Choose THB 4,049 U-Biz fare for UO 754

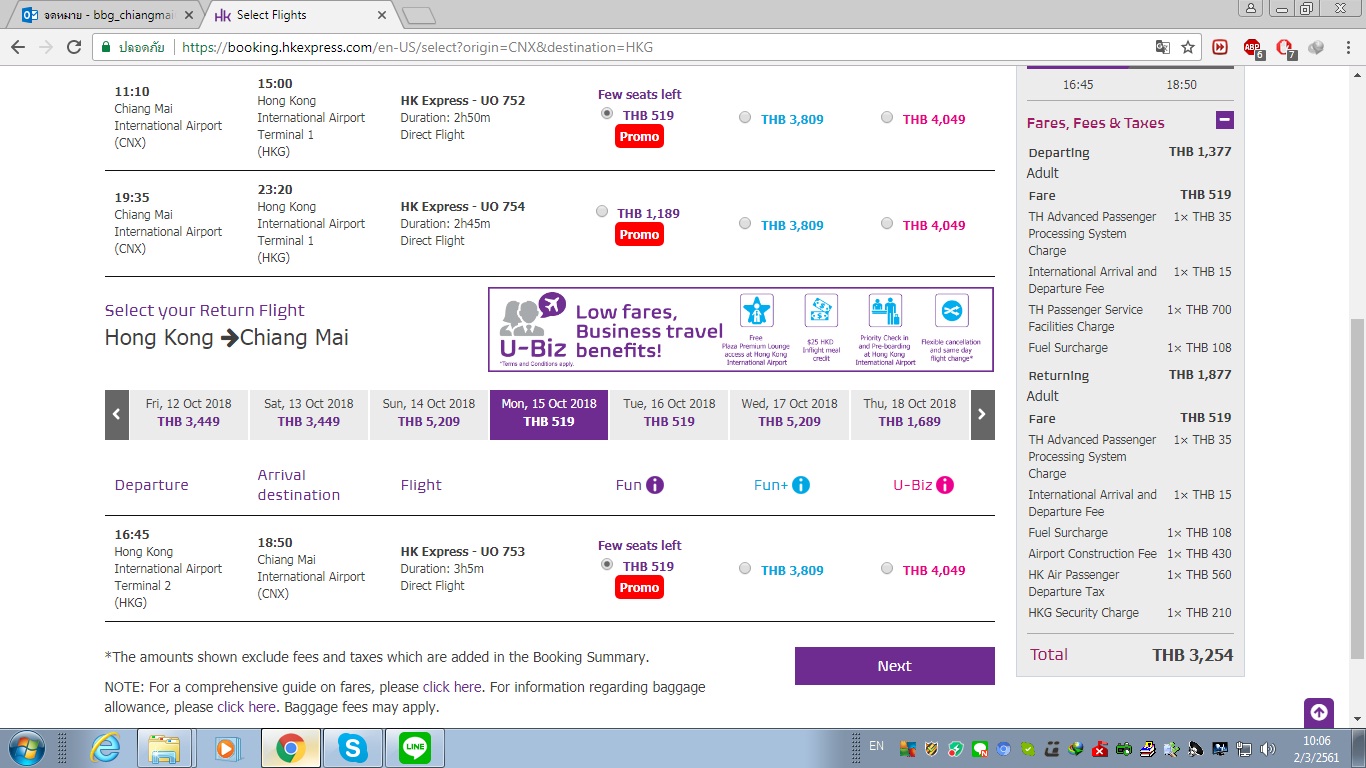point(887,223)
